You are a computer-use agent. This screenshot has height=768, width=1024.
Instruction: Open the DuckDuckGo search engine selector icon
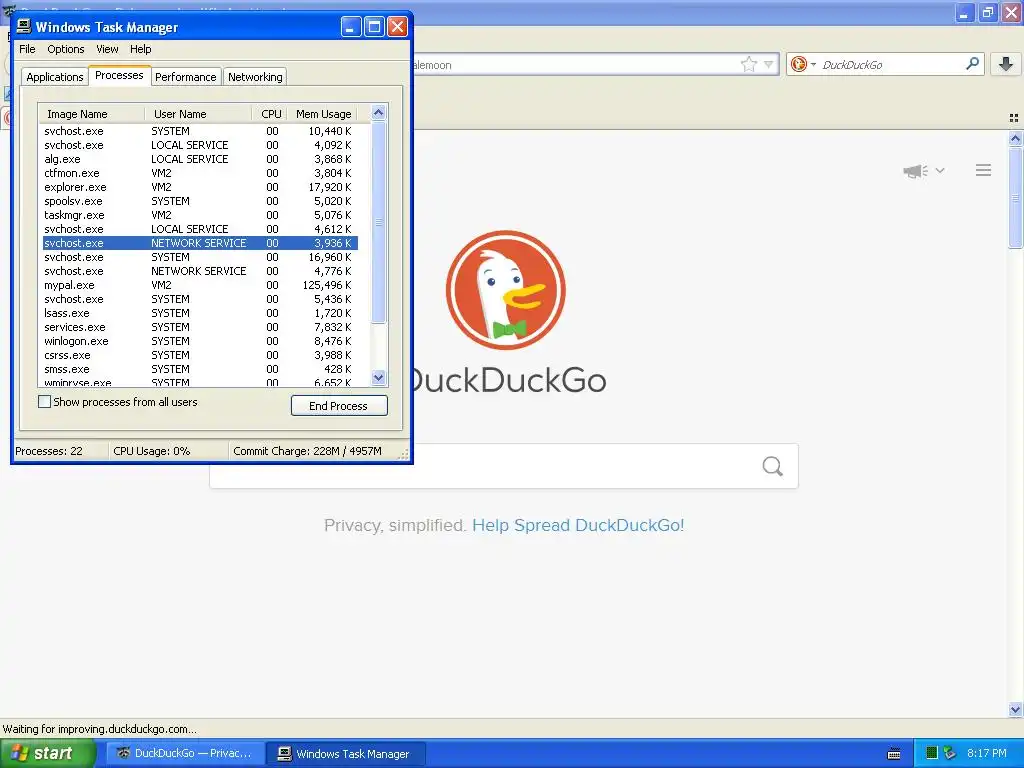point(803,64)
